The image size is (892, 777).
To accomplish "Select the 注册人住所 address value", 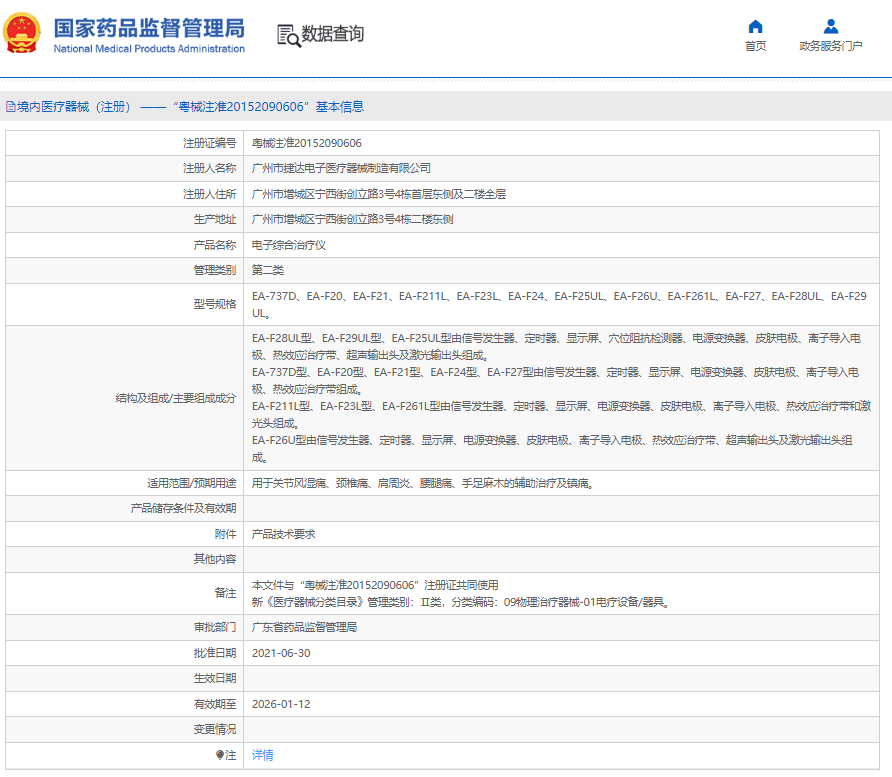I will 379,194.
